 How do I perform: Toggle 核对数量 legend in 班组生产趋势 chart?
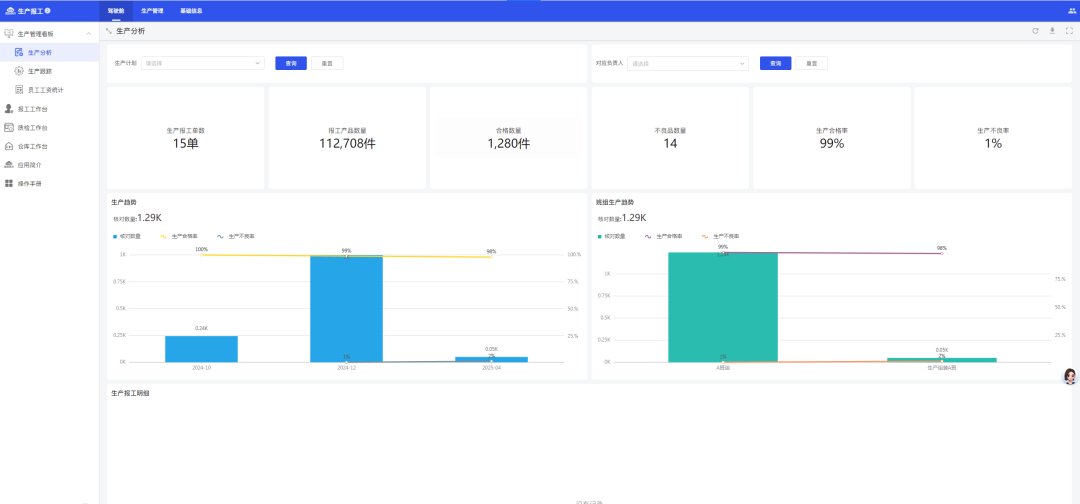tap(612, 236)
